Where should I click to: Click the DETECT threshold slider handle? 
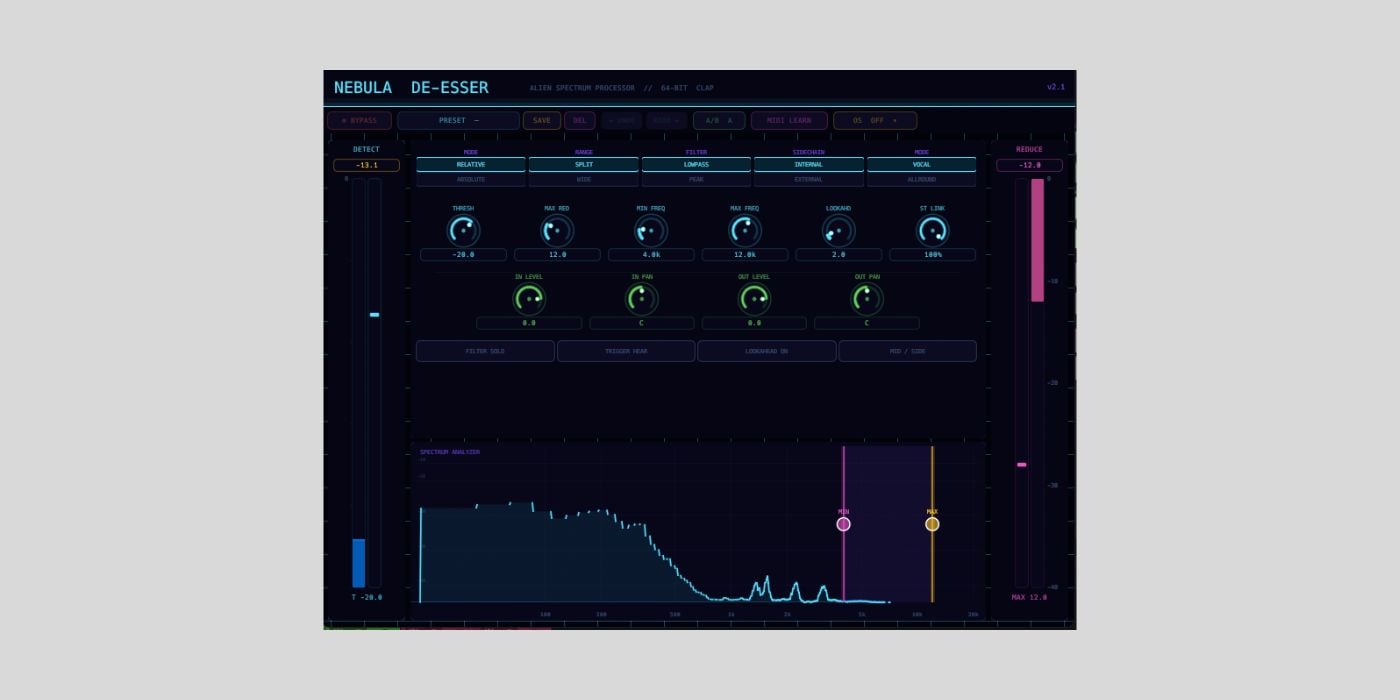point(374,315)
